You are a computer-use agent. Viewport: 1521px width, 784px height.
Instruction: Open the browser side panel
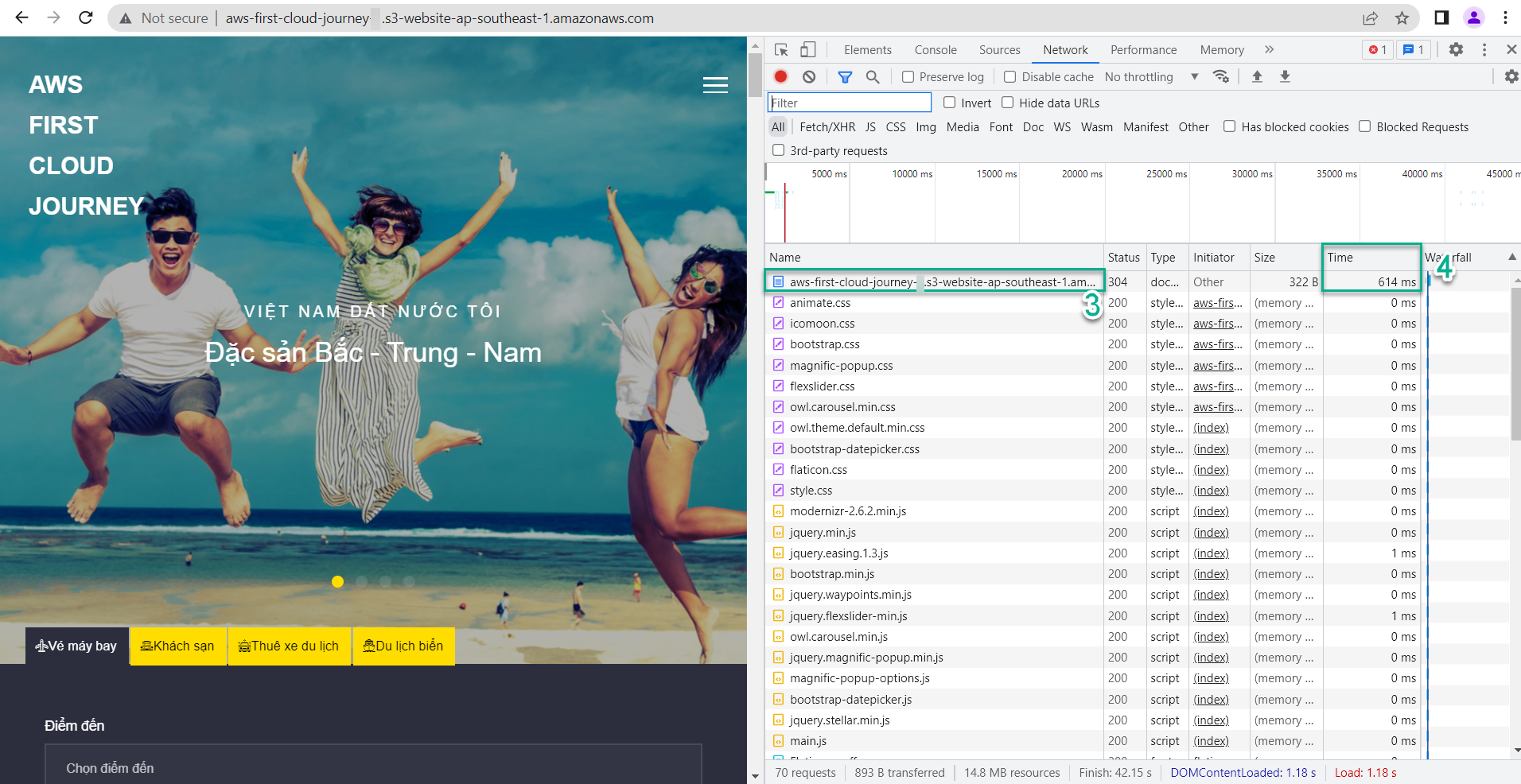point(1441,17)
